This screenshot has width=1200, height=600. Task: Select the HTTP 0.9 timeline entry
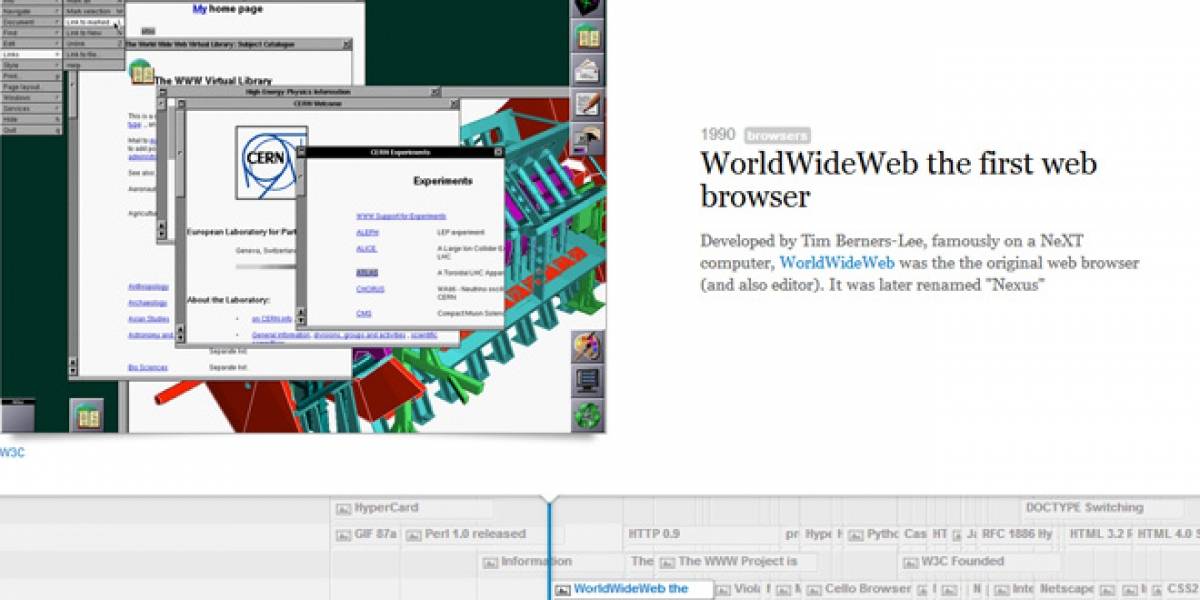(654, 534)
